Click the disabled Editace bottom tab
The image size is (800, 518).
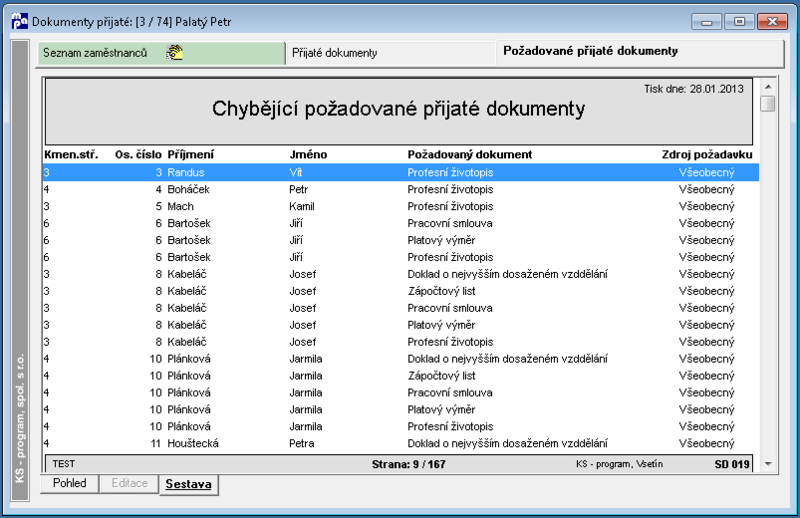pyautogui.click(x=130, y=483)
